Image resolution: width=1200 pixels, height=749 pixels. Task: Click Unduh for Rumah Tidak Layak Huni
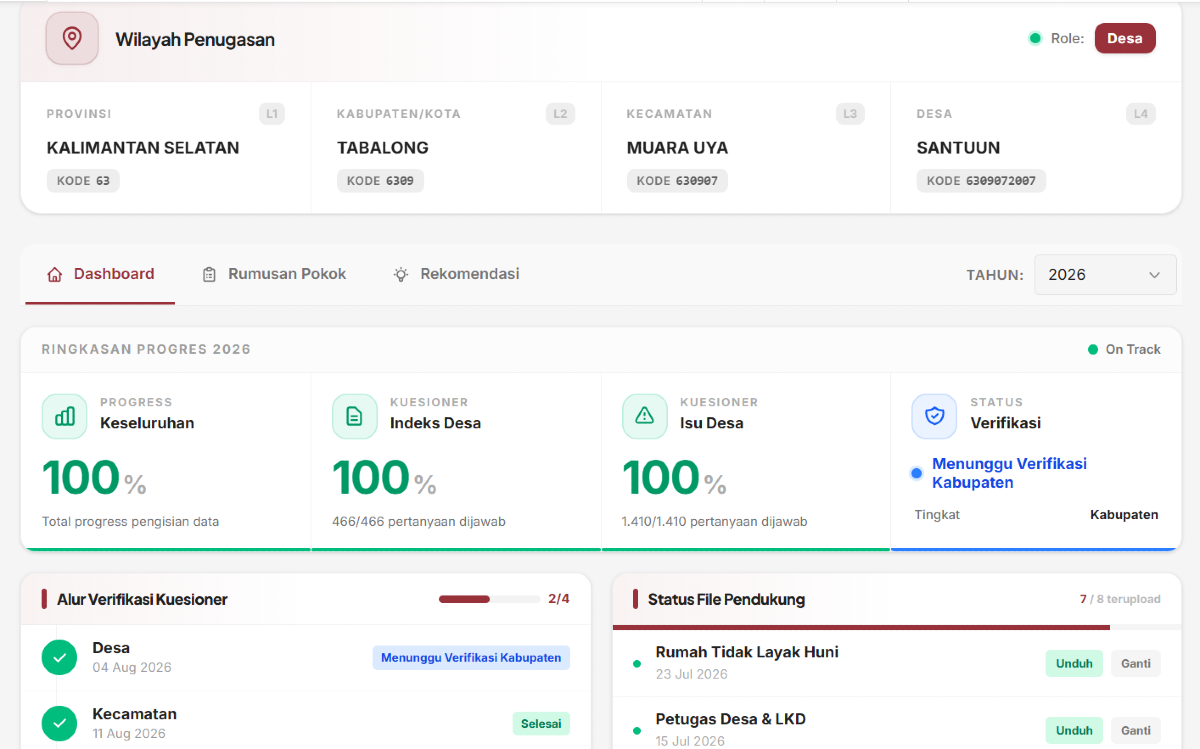(1074, 663)
